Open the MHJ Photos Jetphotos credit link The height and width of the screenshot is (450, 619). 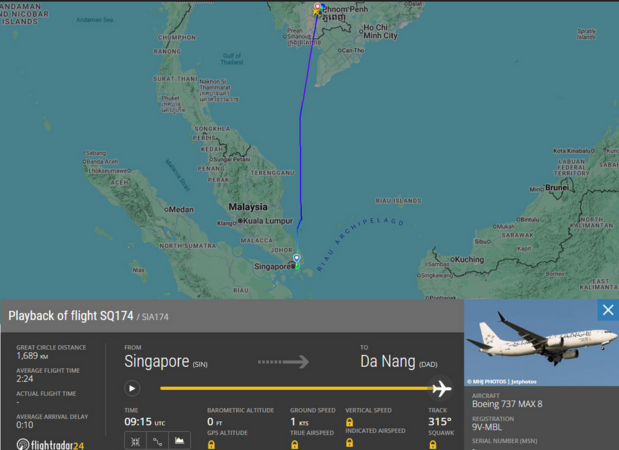coord(502,381)
